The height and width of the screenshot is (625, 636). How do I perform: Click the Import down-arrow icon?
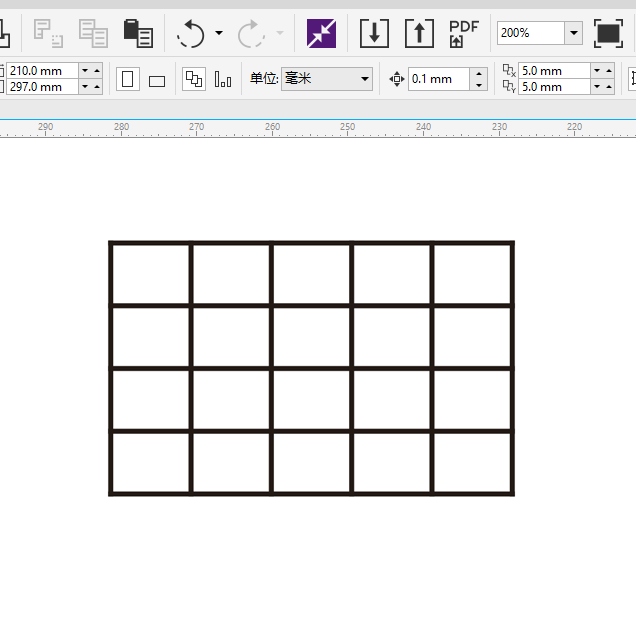374,33
